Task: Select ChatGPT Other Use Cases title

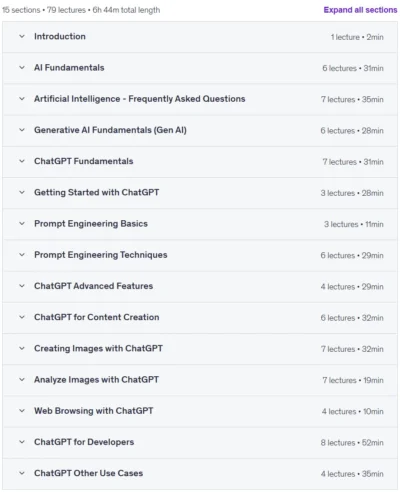Action: pyautogui.click(x=88, y=473)
